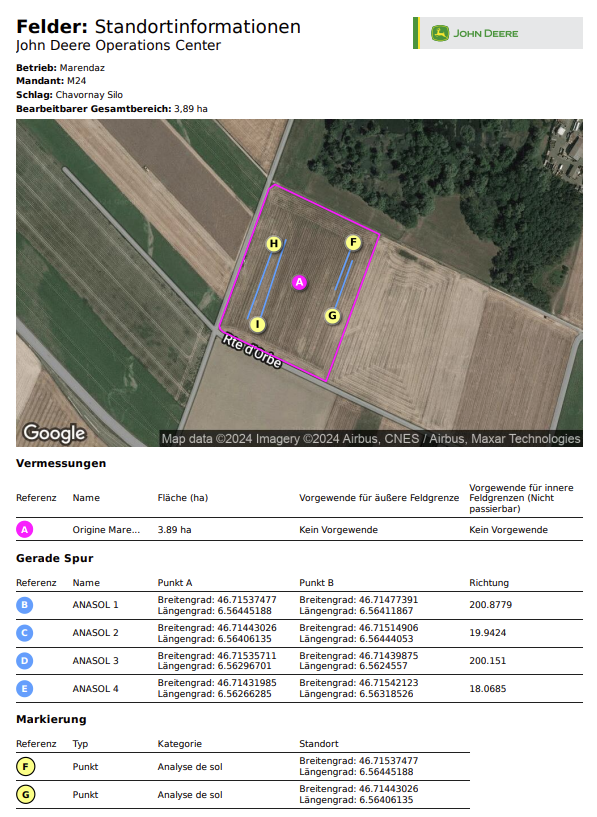Click the yellow H marker on map

tap(274, 244)
